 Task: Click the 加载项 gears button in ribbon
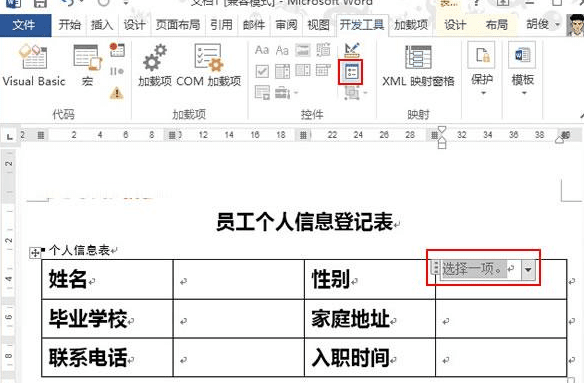(155, 66)
